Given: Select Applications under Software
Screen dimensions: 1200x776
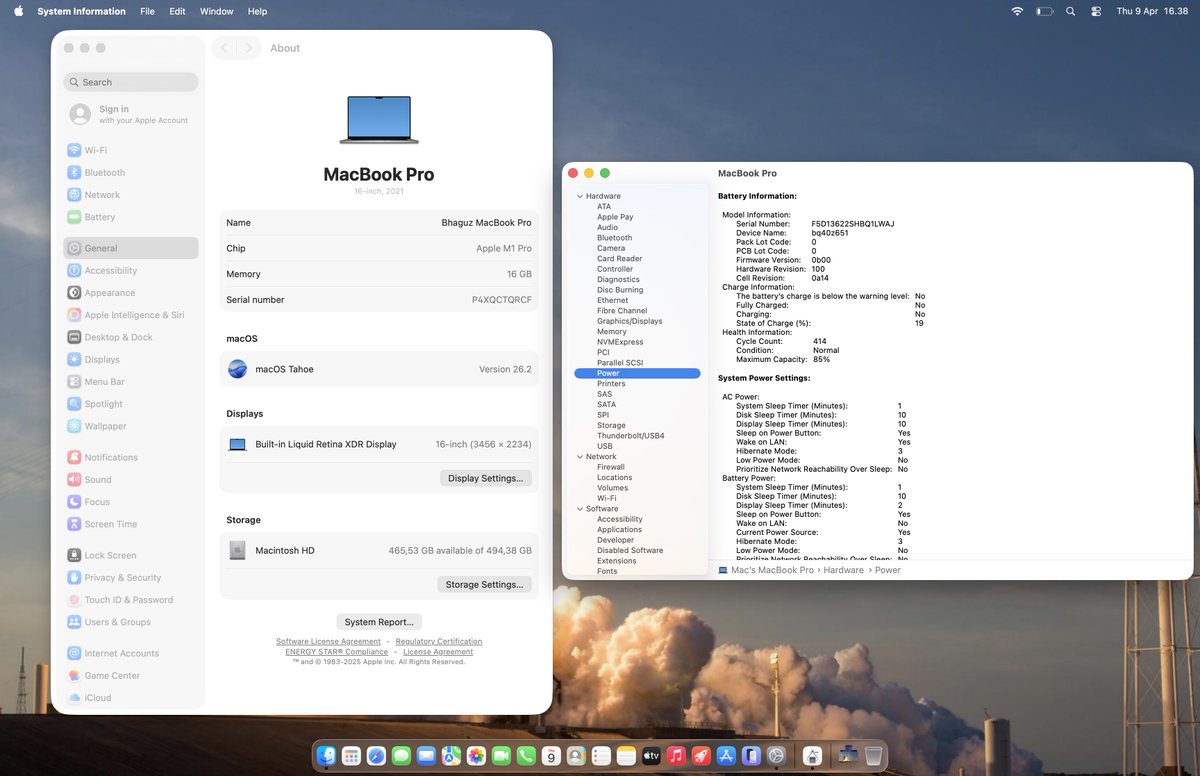Looking at the screenshot, I should (620, 530).
